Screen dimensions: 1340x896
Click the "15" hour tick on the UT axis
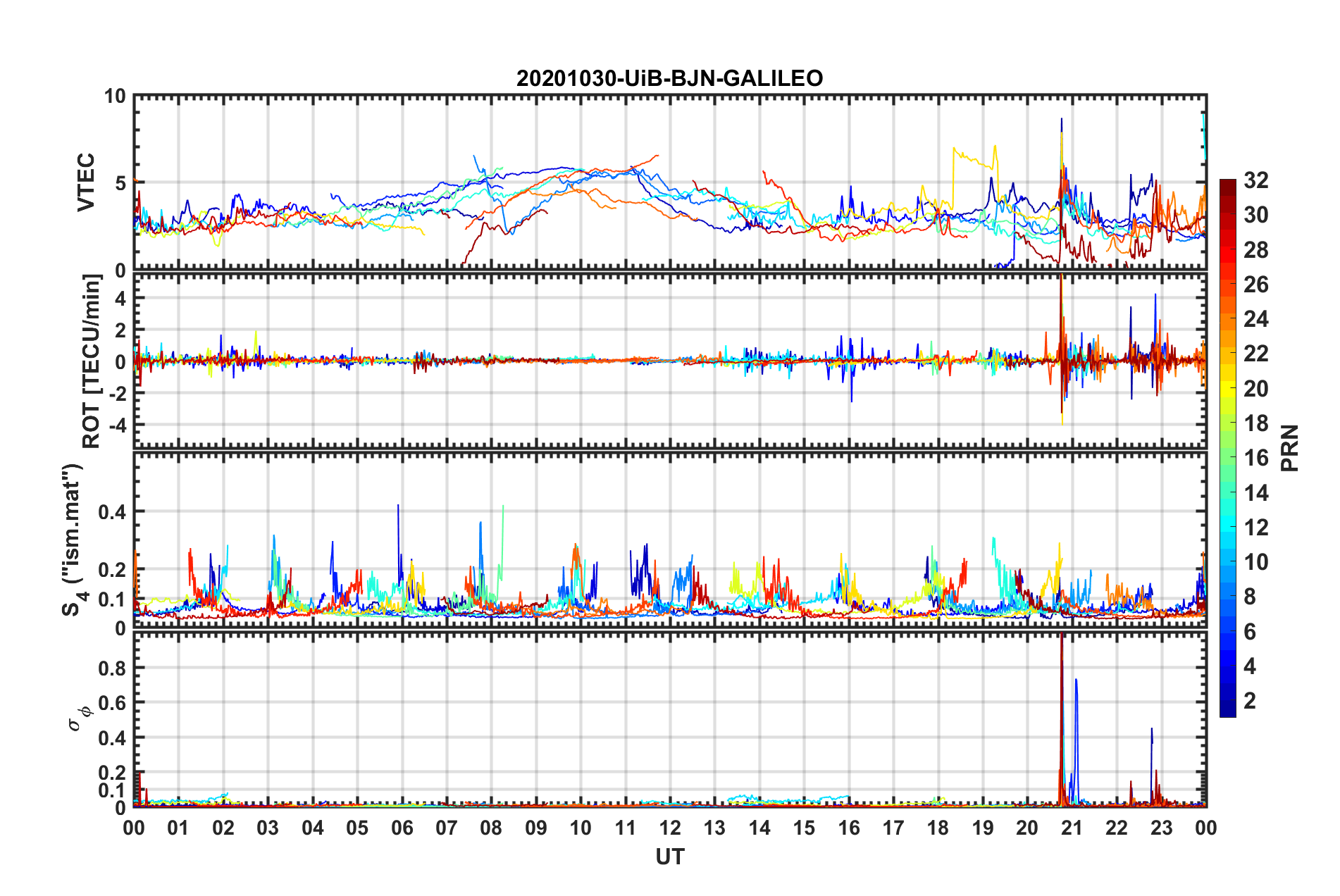tap(804, 828)
